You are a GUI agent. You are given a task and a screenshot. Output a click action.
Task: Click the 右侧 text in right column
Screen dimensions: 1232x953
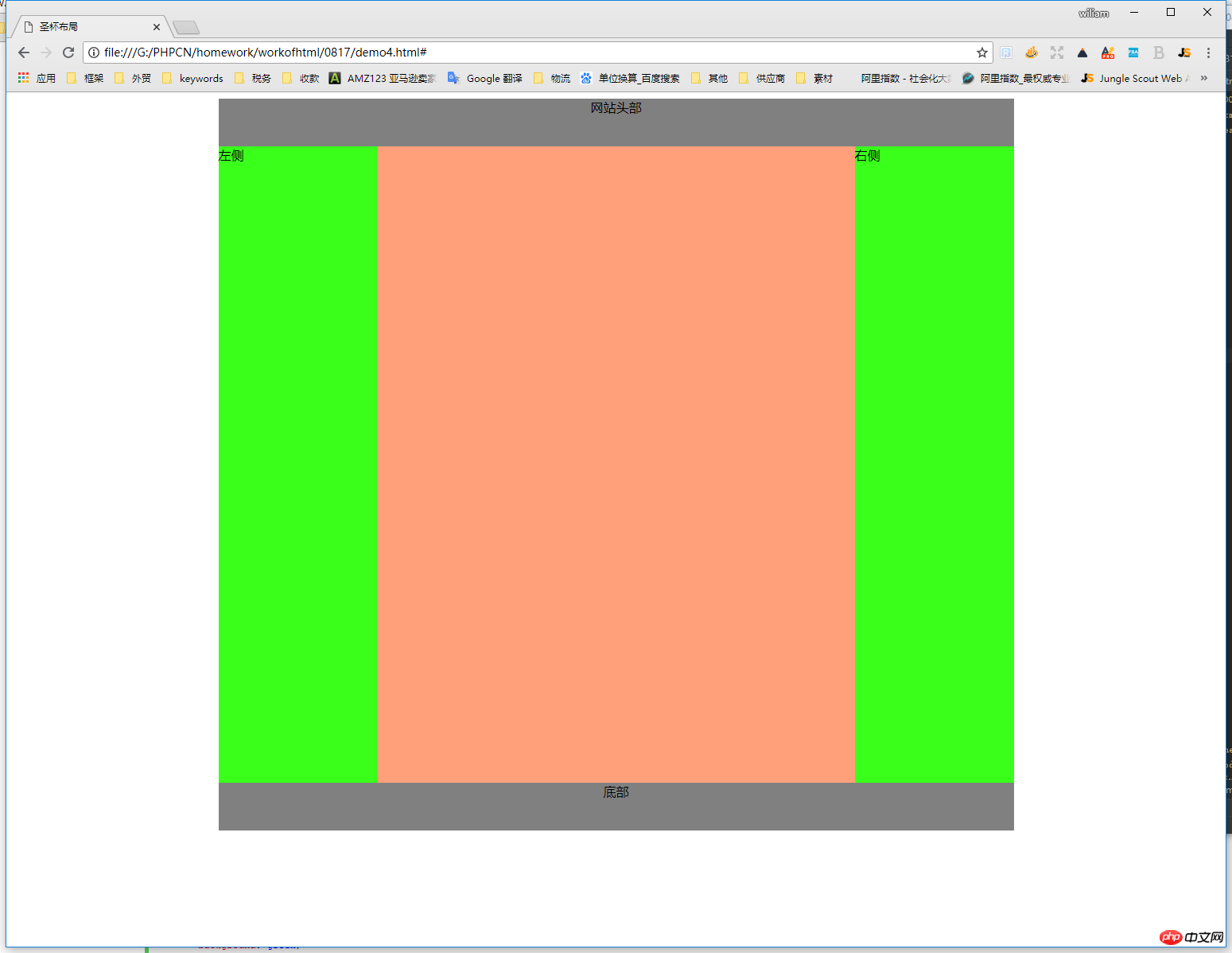[868, 156]
